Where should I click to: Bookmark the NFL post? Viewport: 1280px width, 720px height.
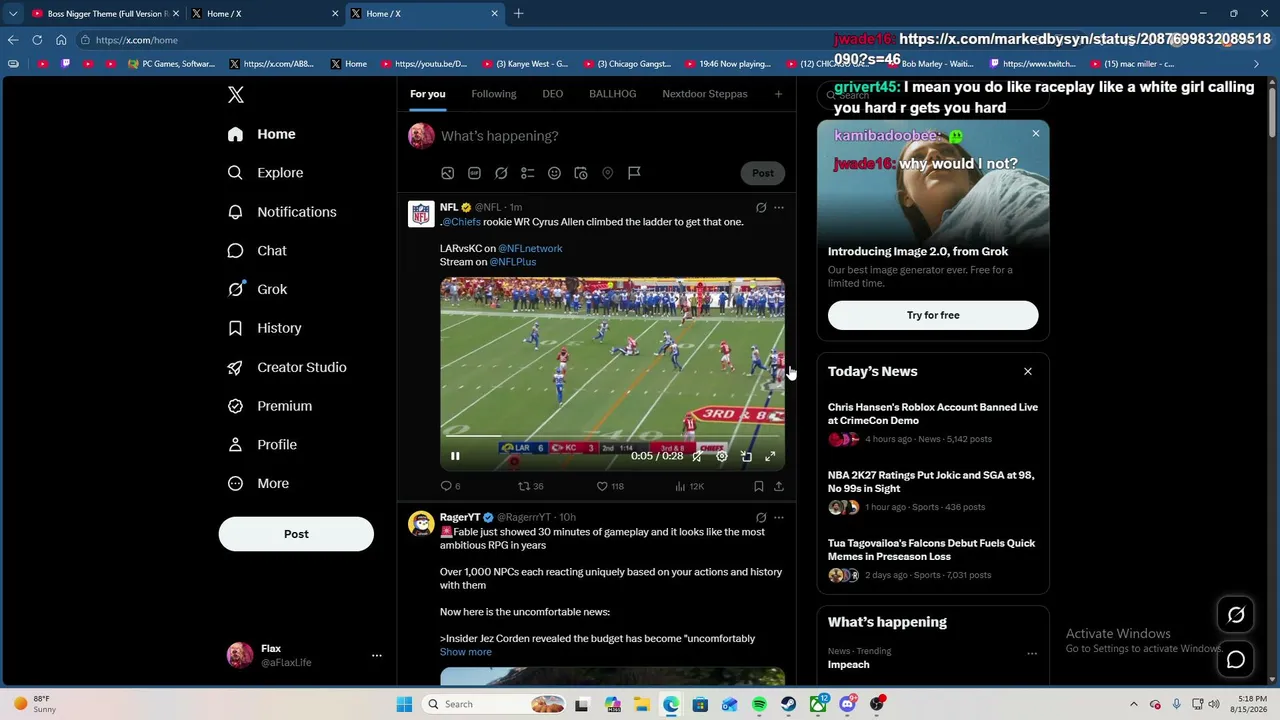[x=759, y=486]
